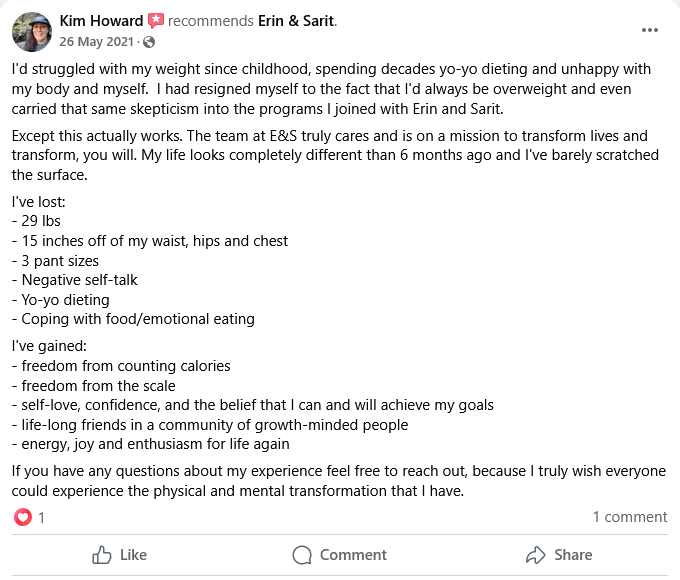Click the "I've lost:" list heading
This screenshot has width=680, height=580.
pyautogui.click(x=39, y=202)
